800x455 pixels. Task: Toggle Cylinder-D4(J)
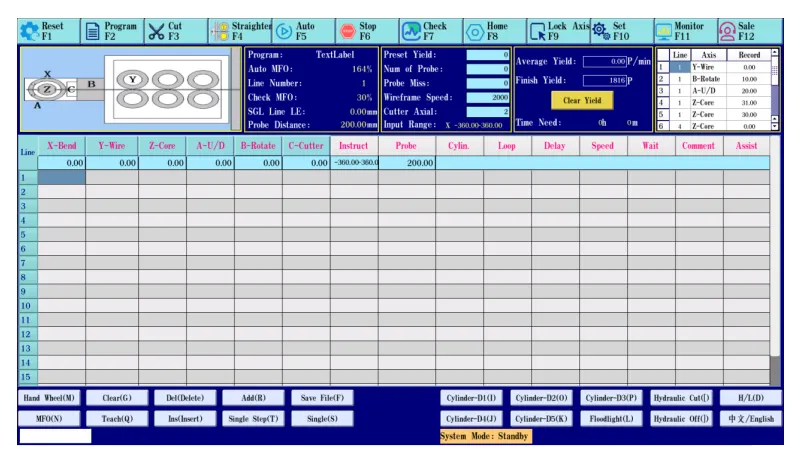[471, 419]
